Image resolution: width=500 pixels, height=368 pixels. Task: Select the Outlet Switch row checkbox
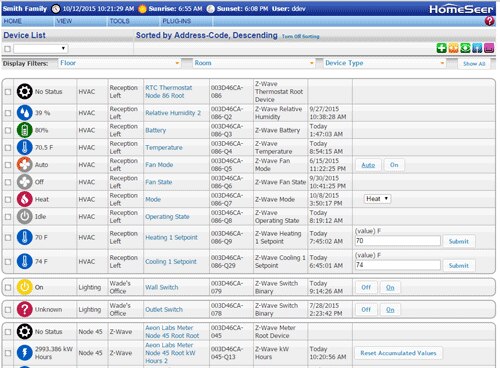pyautogui.click(x=8, y=310)
